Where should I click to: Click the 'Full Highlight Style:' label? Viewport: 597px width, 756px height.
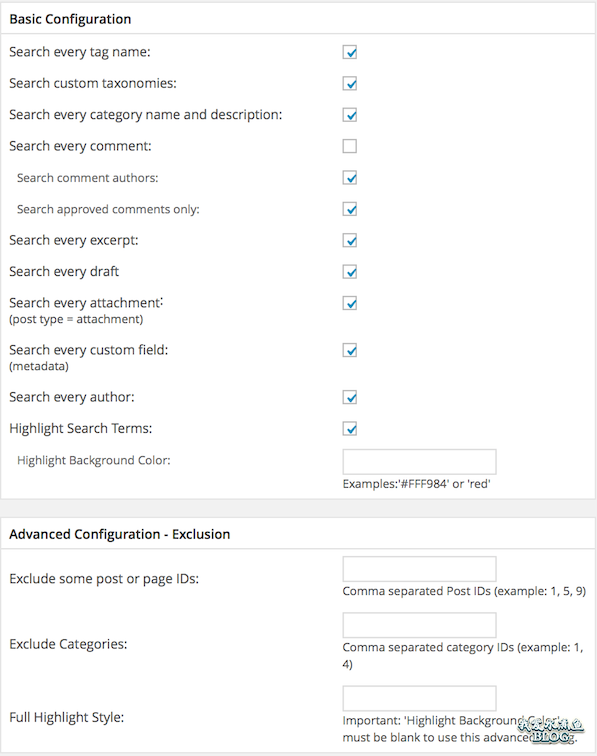click(67, 717)
